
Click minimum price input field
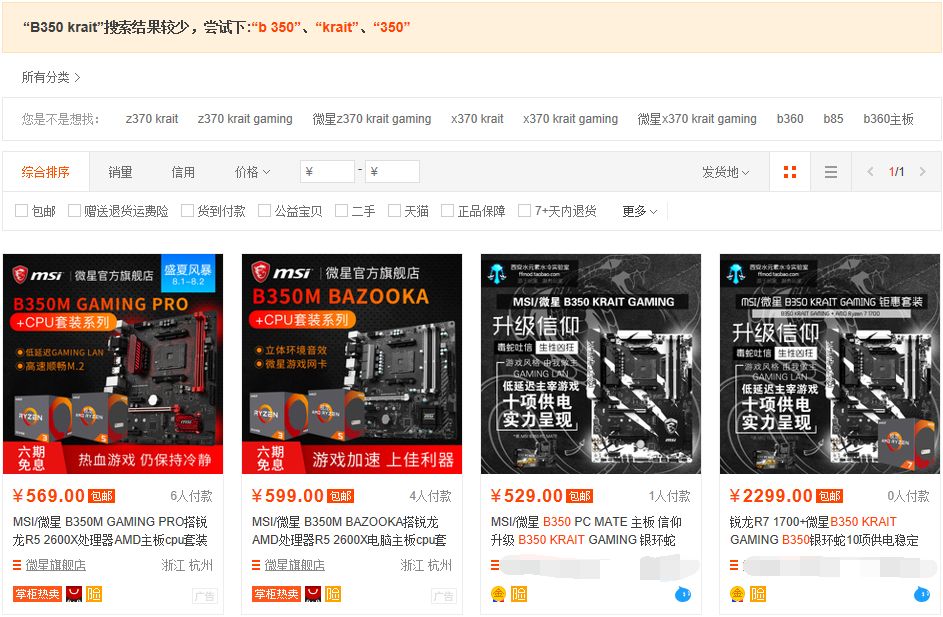click(327, 172)
